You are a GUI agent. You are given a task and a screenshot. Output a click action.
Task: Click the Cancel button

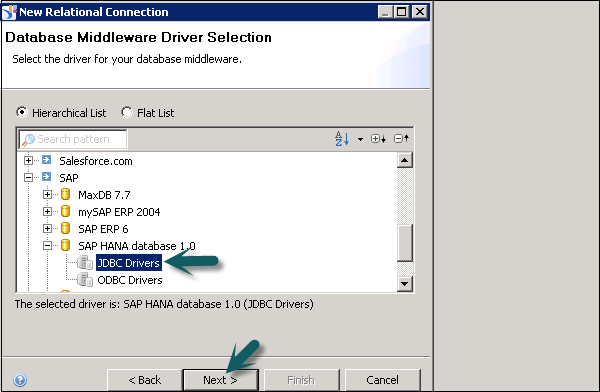pyautogui.click(x=383, y=380)
